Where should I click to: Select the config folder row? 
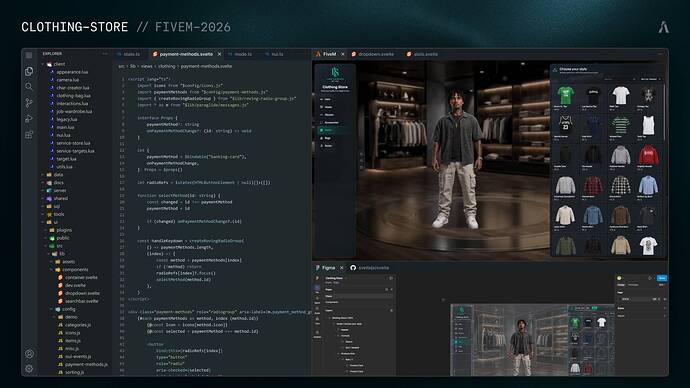point(68,309)
